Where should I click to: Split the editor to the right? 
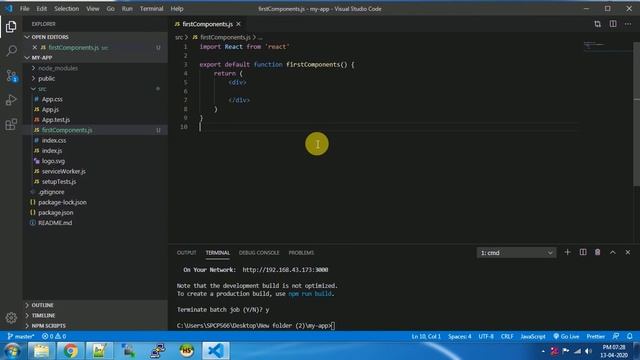(x=613, y=24)
